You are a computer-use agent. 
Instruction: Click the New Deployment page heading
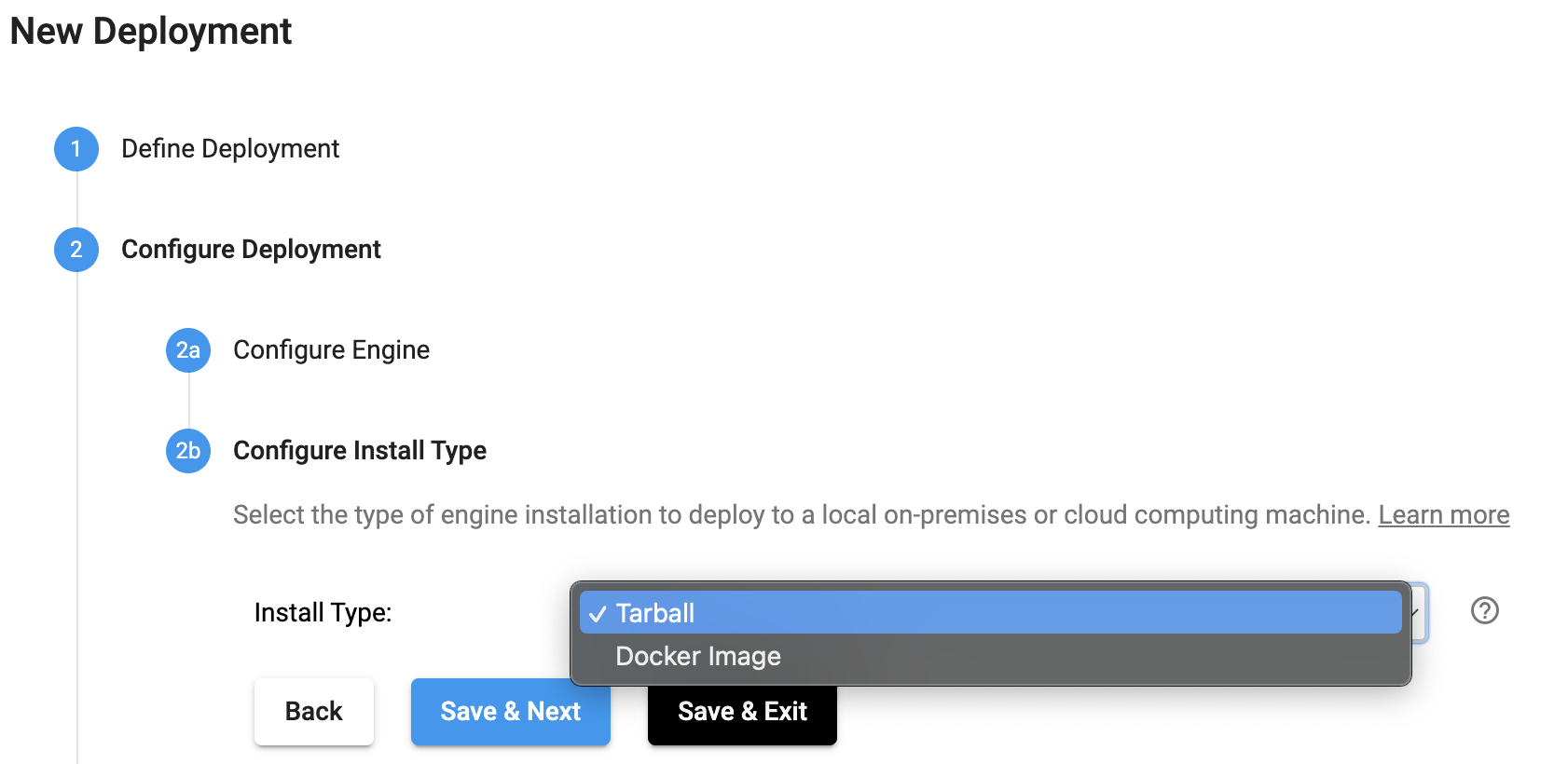tap(151, 32)
